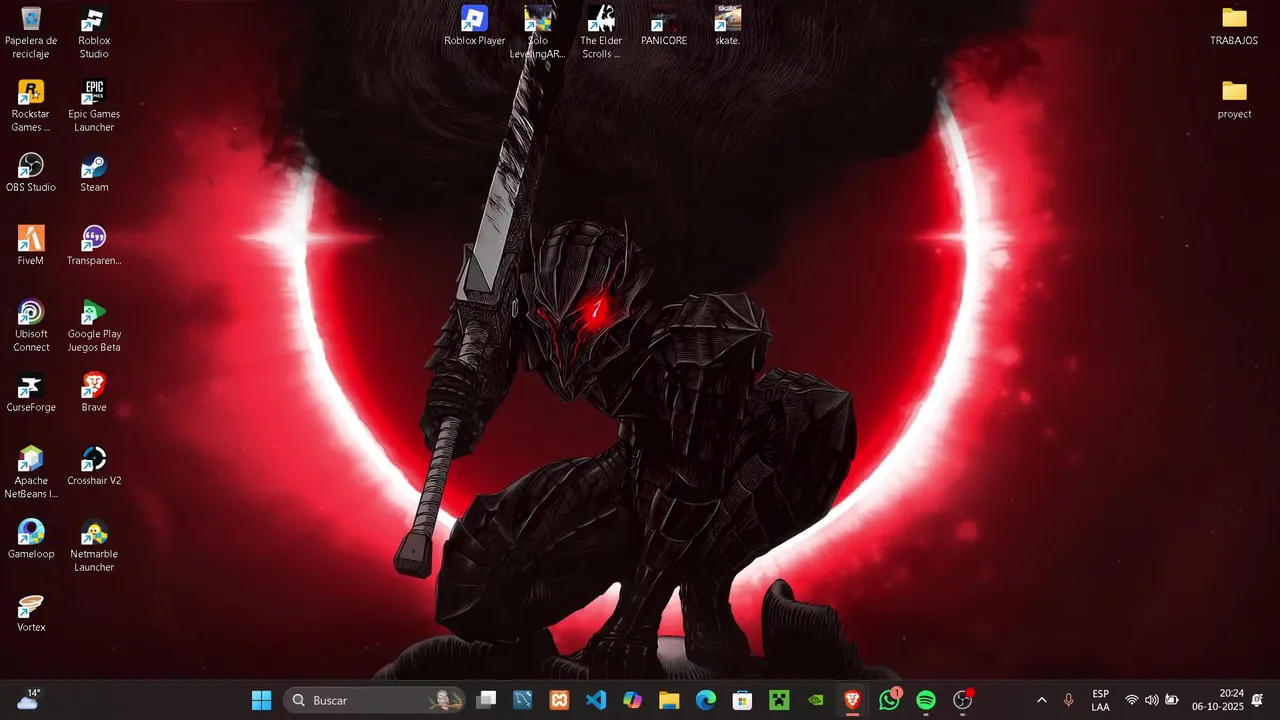Select Google Play Juegos Beta shortcut
Viewport: 1280px width, 720px height.
tap(94, 325)
